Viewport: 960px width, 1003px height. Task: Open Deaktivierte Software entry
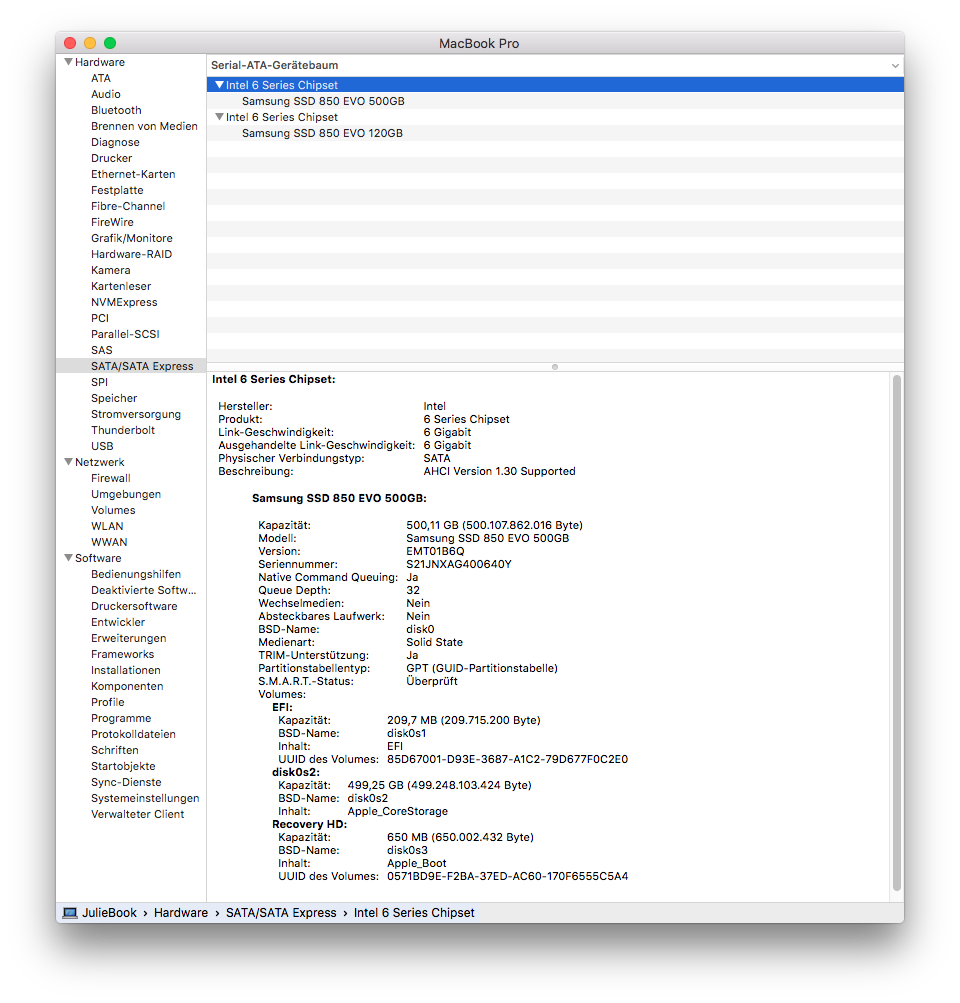click(143, 590)
